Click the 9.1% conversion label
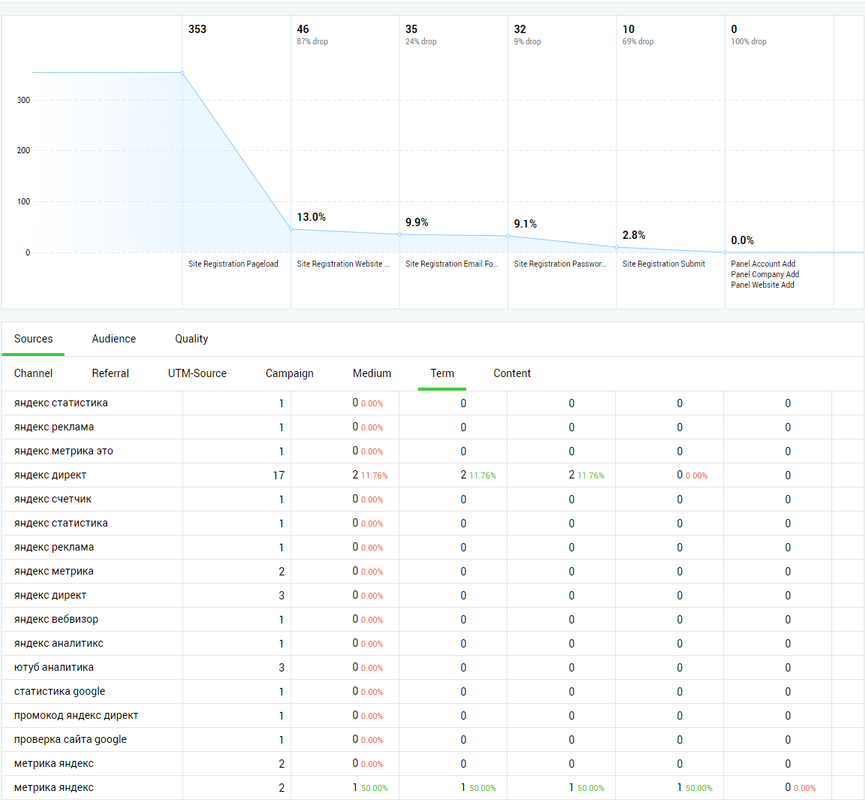 (525, 224)
